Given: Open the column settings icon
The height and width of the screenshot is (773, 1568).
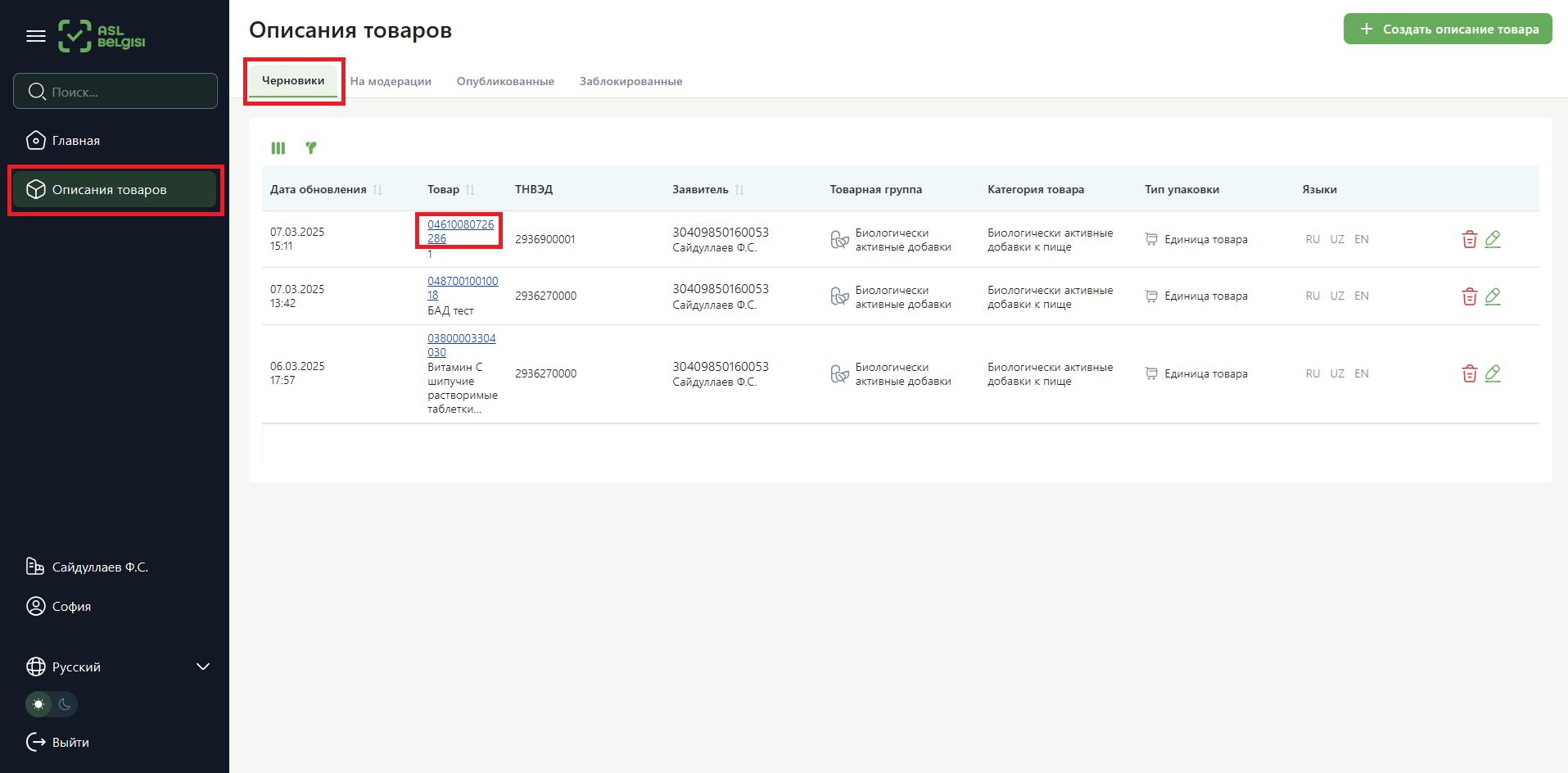Looking at the screenshot, I should pos(278,148).
